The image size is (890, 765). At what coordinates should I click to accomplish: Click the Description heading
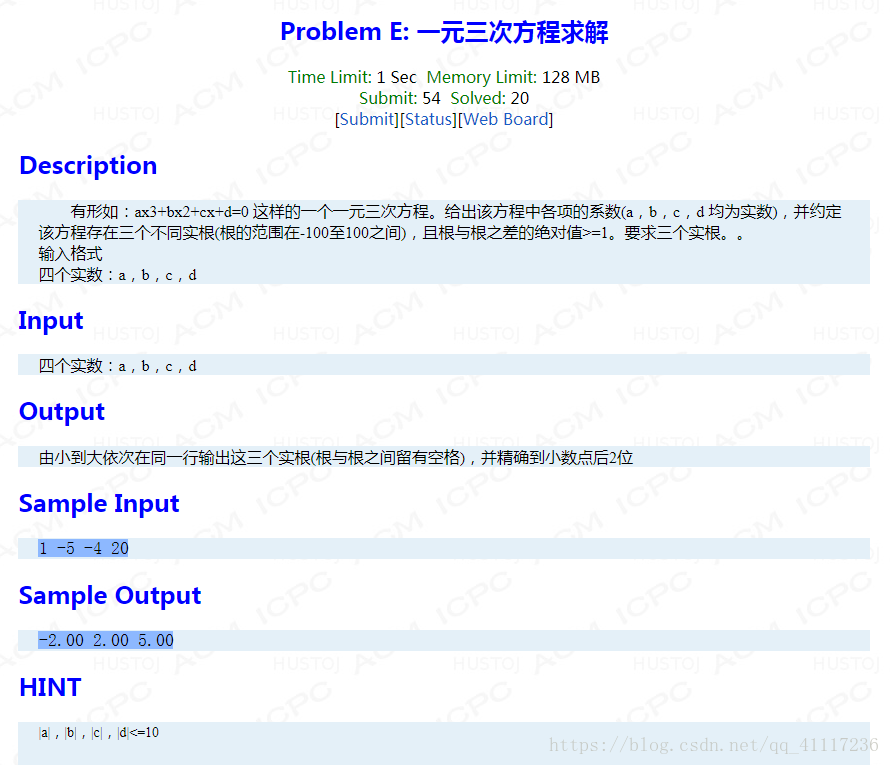coord(88,166)
